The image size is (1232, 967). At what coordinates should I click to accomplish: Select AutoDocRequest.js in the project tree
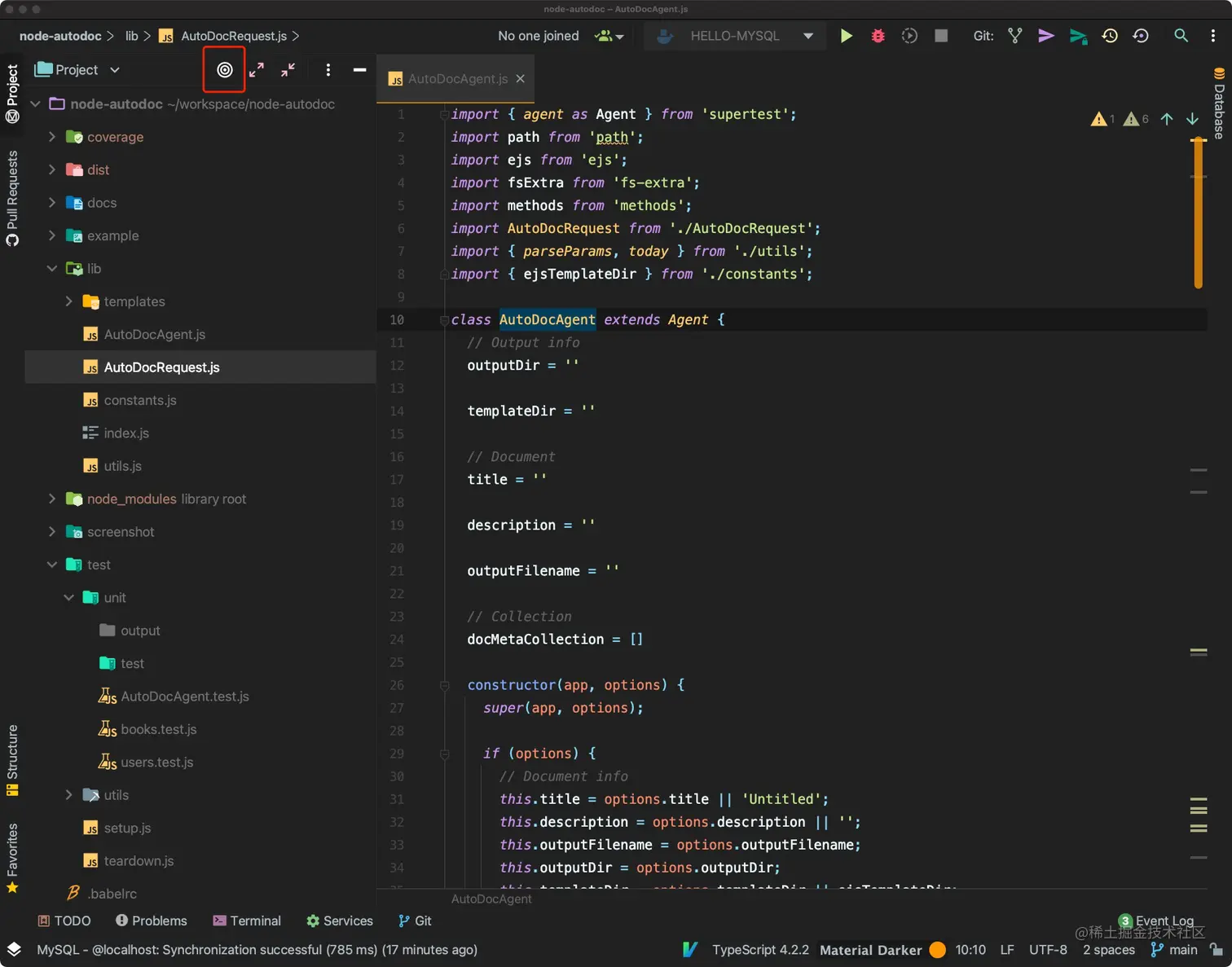tap(200, 367)
